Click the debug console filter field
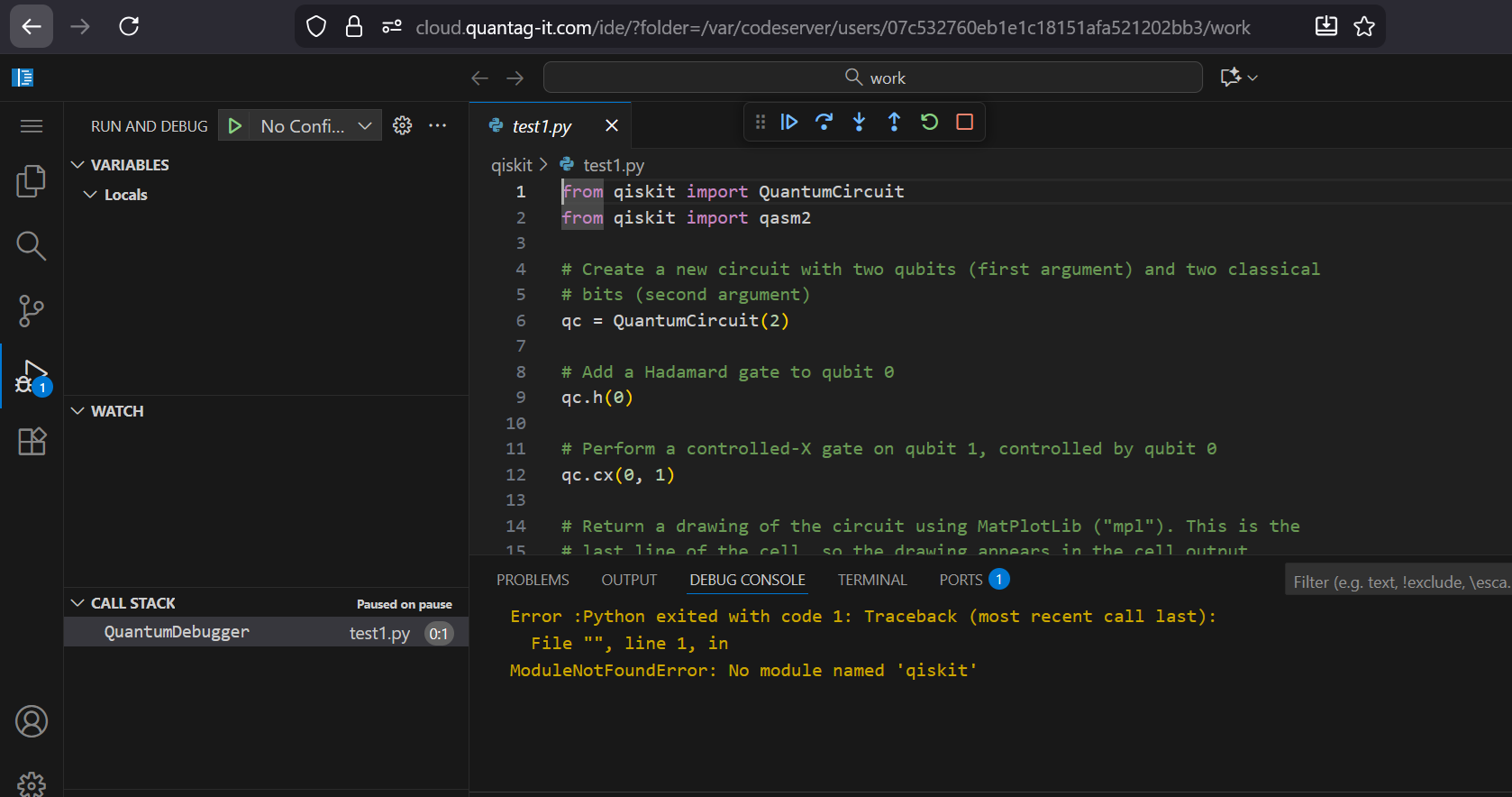The height and width of the screenshot is (797, 1512). point(1398,582)
